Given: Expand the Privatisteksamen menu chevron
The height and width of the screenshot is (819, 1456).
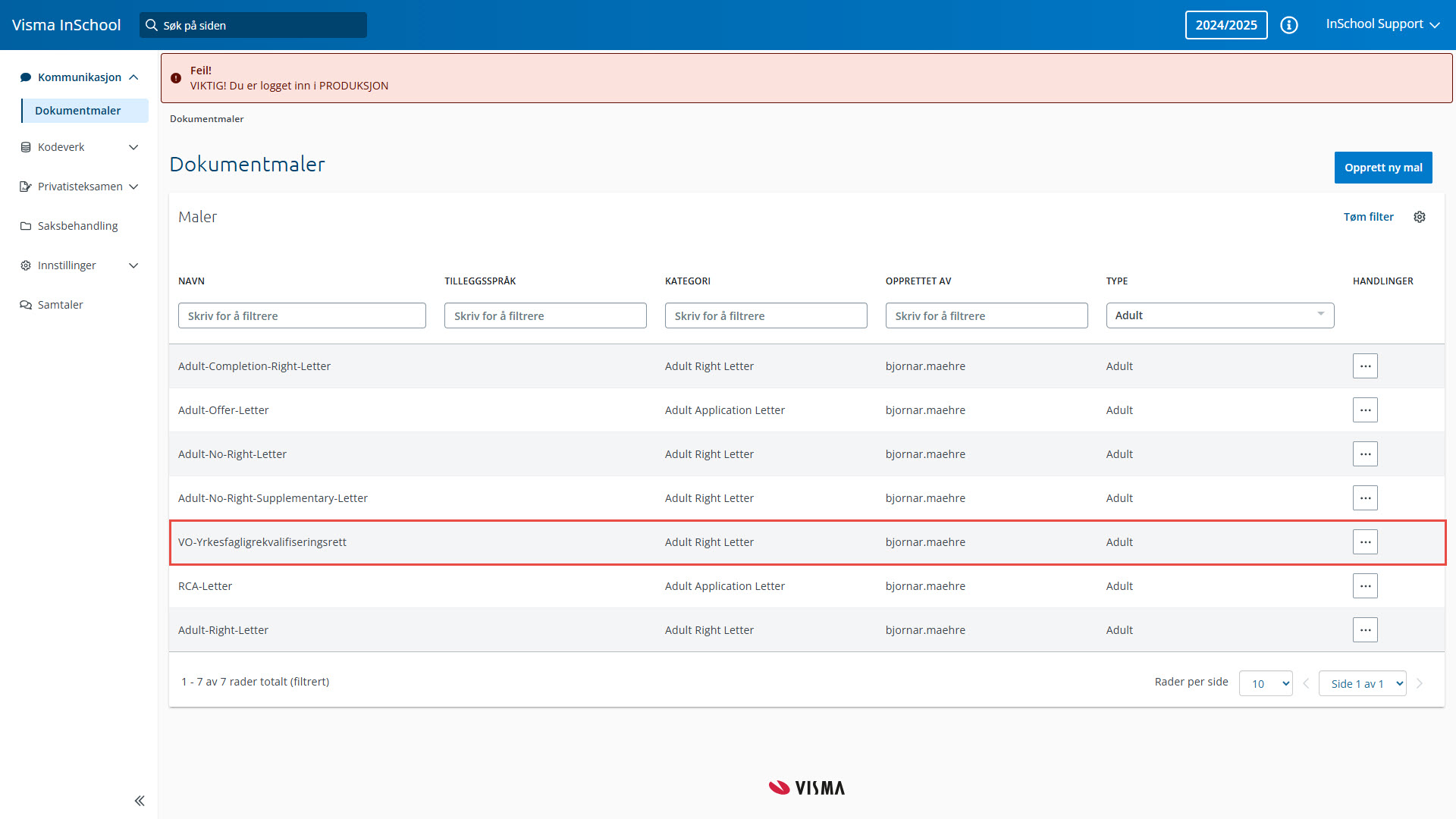Looking at the screenshot, I should click(133, 187).
